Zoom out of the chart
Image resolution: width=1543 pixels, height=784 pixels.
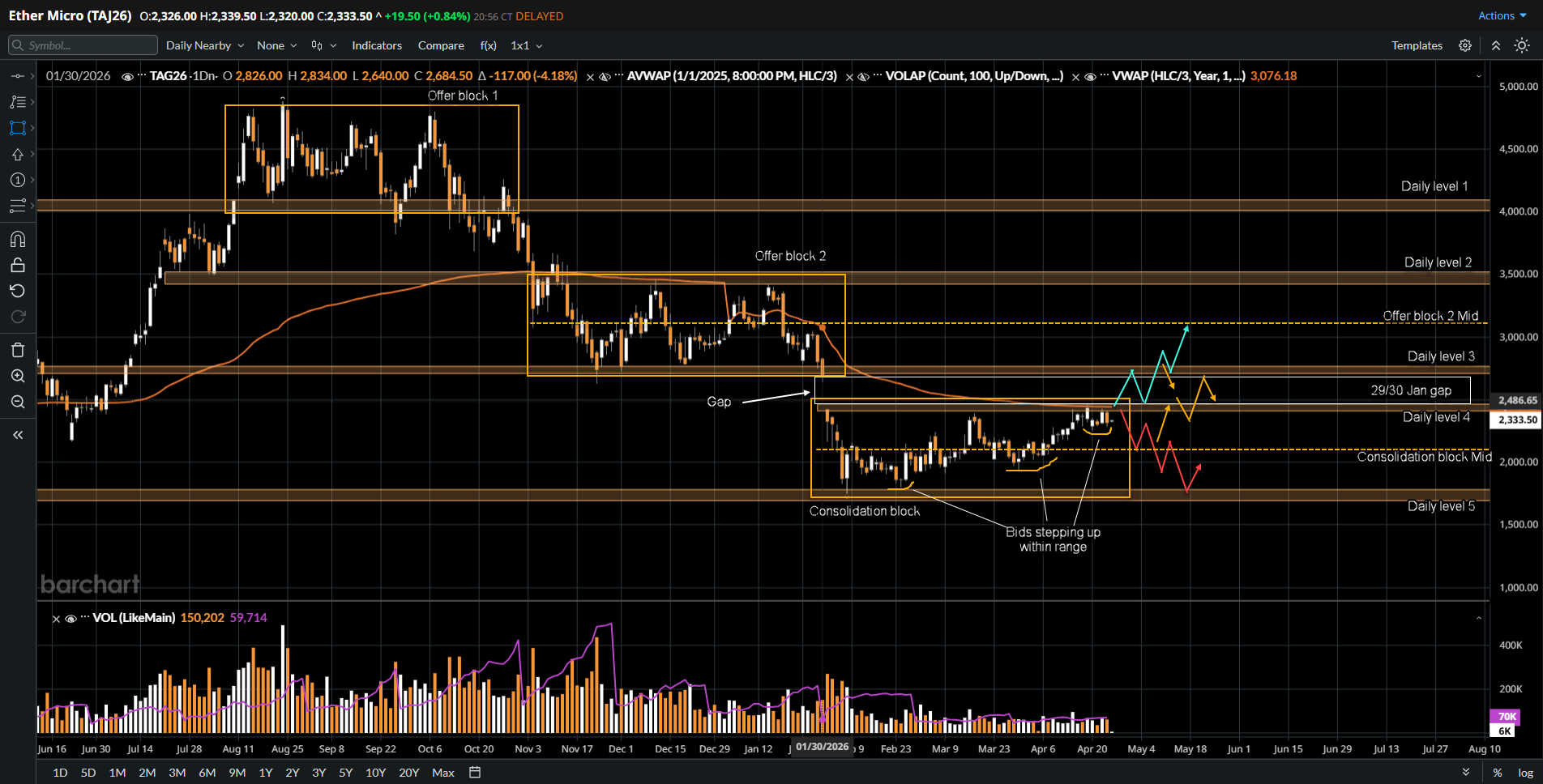click(x=17, y=402)
